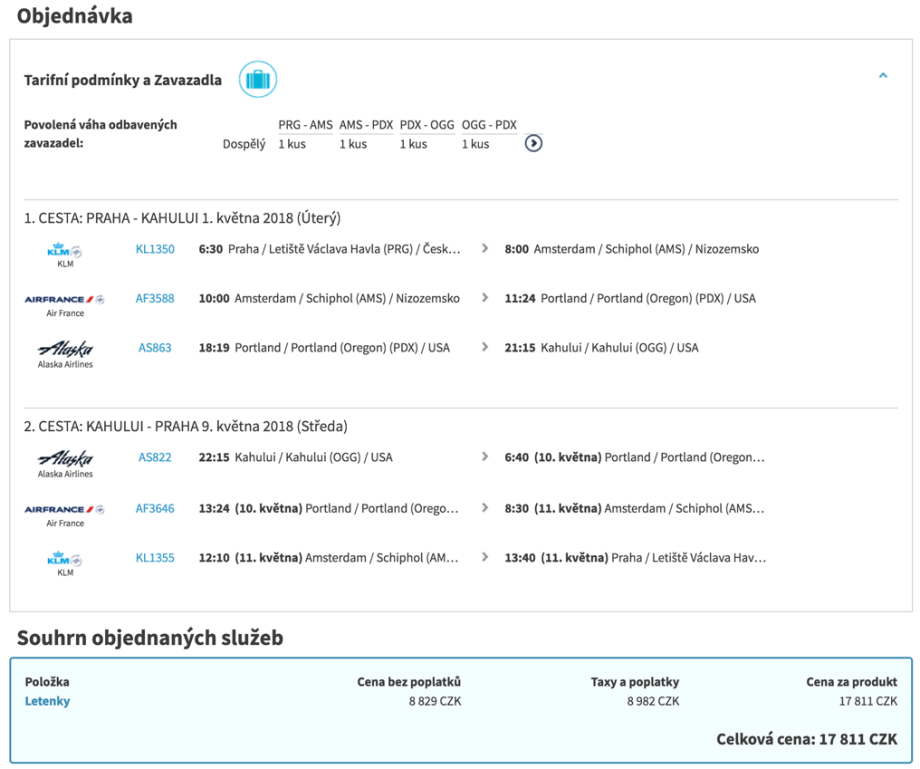Open flight number AS822 link
The image size is (920, 769).
[x=155, y=457]
